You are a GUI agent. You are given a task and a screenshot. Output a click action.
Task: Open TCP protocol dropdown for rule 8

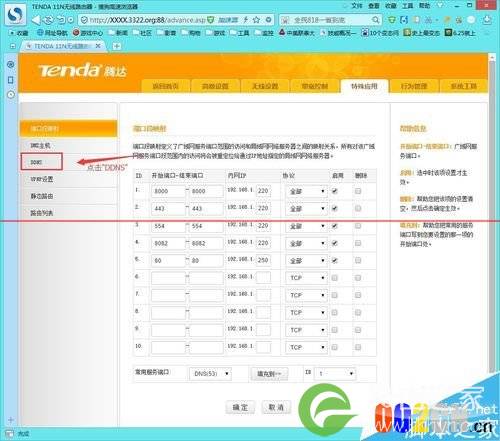(x=307, y=313)
